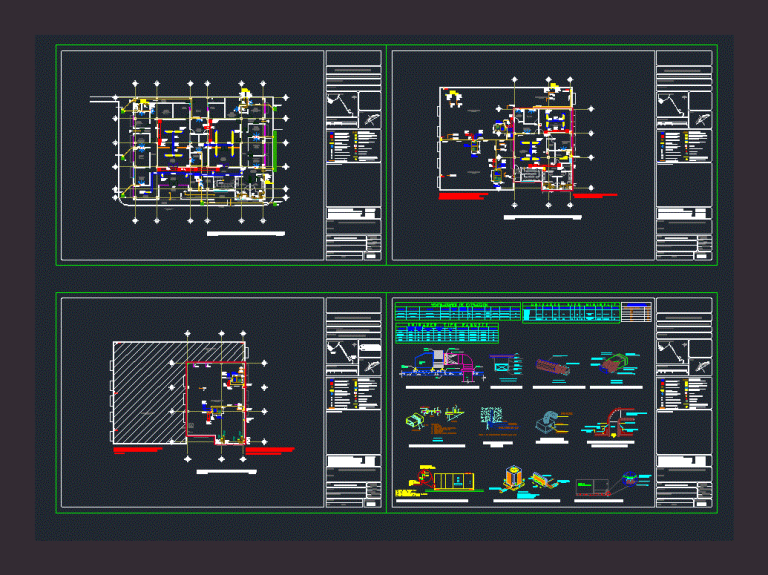The height and width of the screenshot is (575, 768).
Task: Click the north arrow in bottom-right sheet title block
Action: coord(701,366)
